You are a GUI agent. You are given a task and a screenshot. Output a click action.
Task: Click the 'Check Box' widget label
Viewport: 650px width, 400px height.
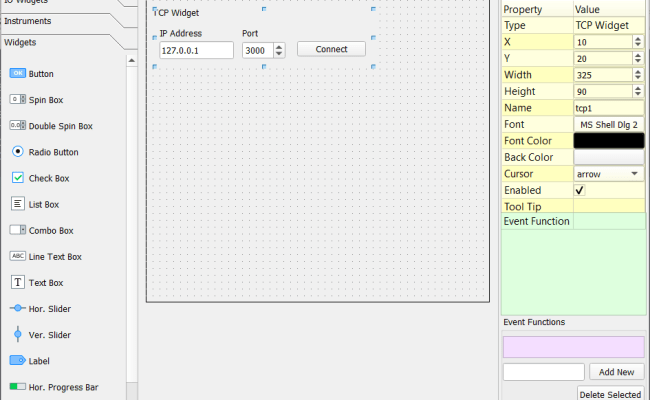tap(49, 178)
